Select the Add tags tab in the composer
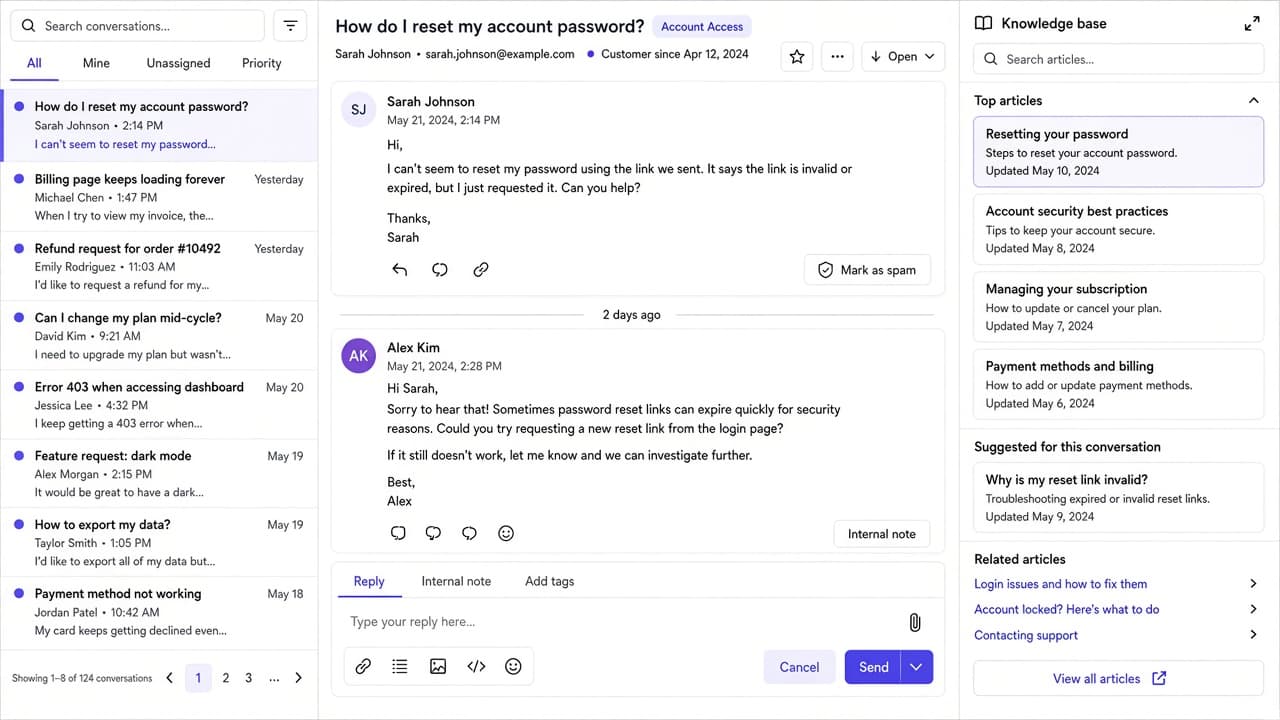 (550, 581)
